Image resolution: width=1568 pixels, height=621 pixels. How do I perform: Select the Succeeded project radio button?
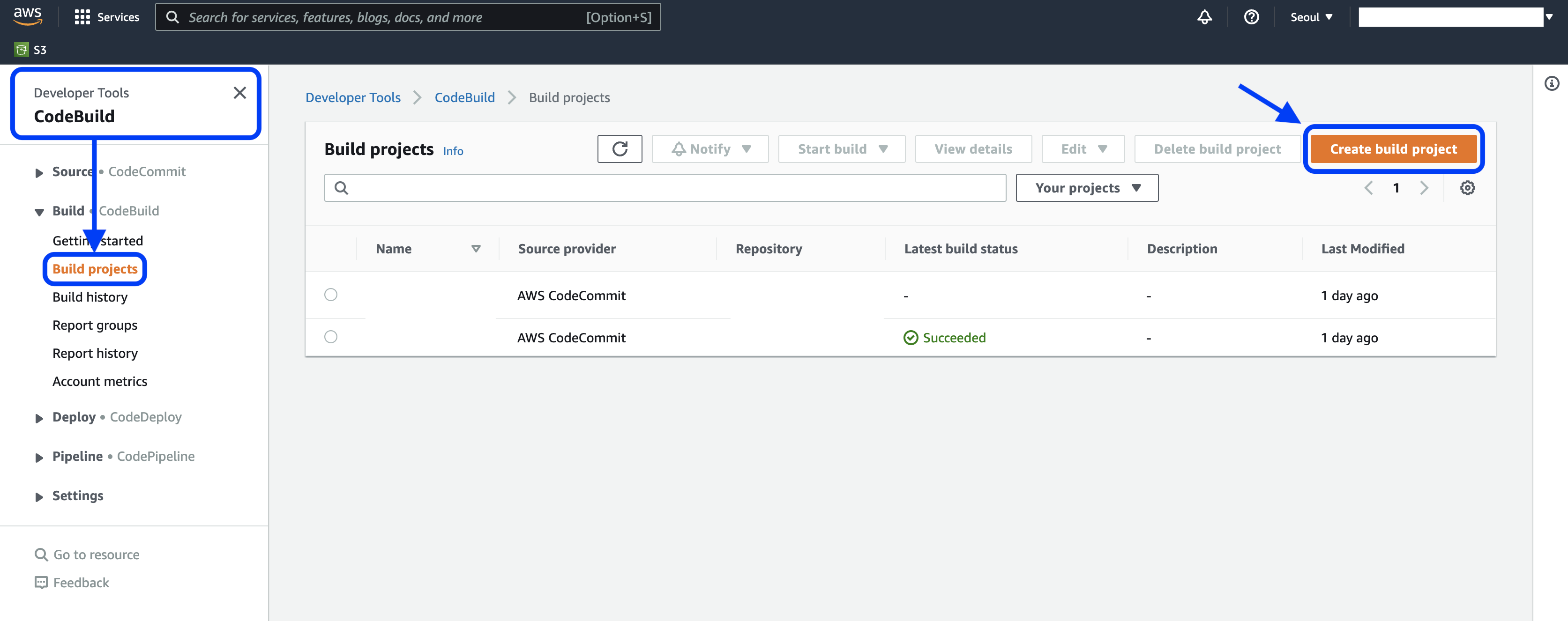click(x=330, y=337)
